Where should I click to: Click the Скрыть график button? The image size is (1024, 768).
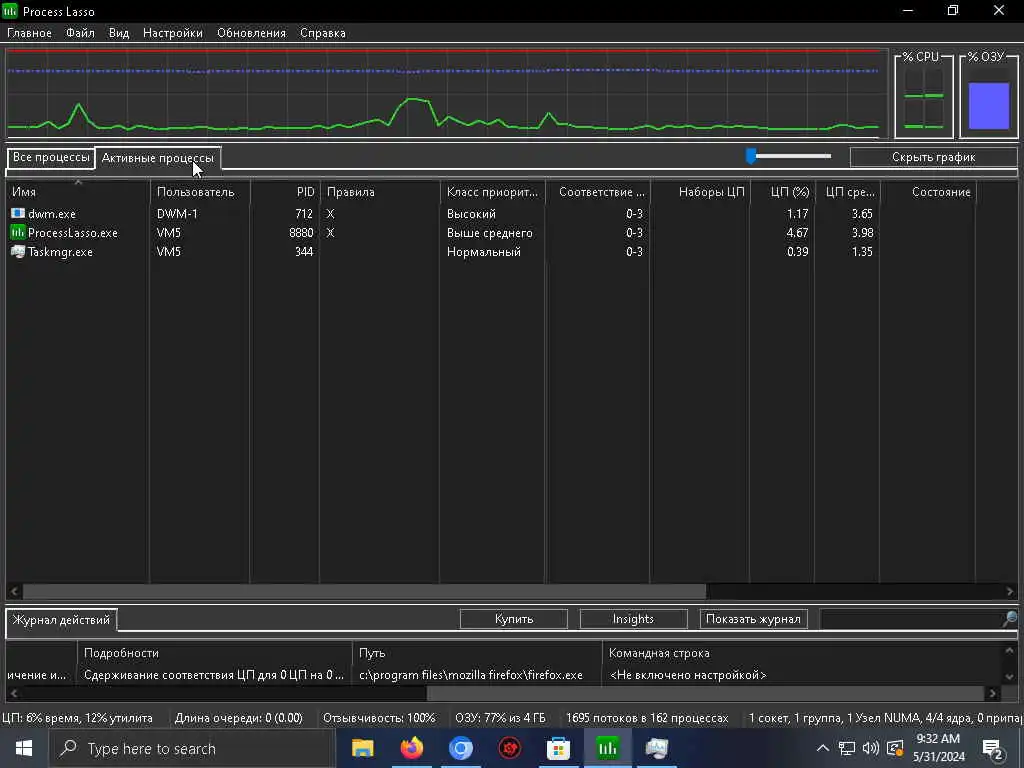[933, 157]
